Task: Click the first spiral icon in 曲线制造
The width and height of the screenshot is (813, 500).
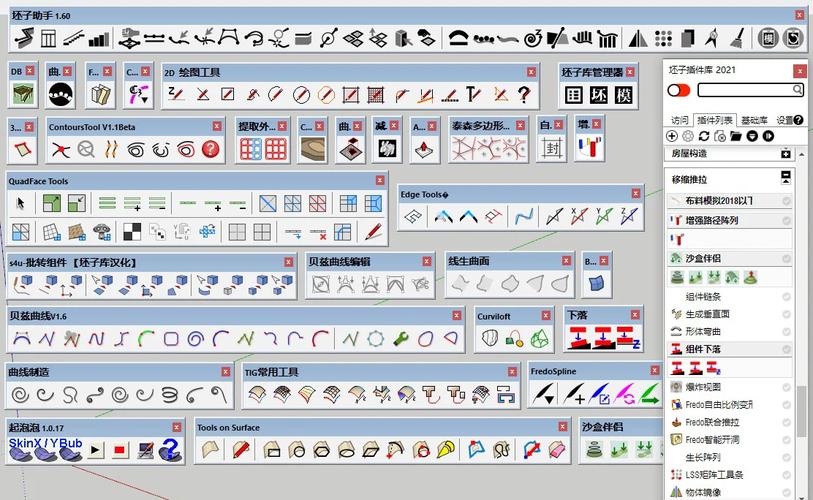Action: coord(21,395)
